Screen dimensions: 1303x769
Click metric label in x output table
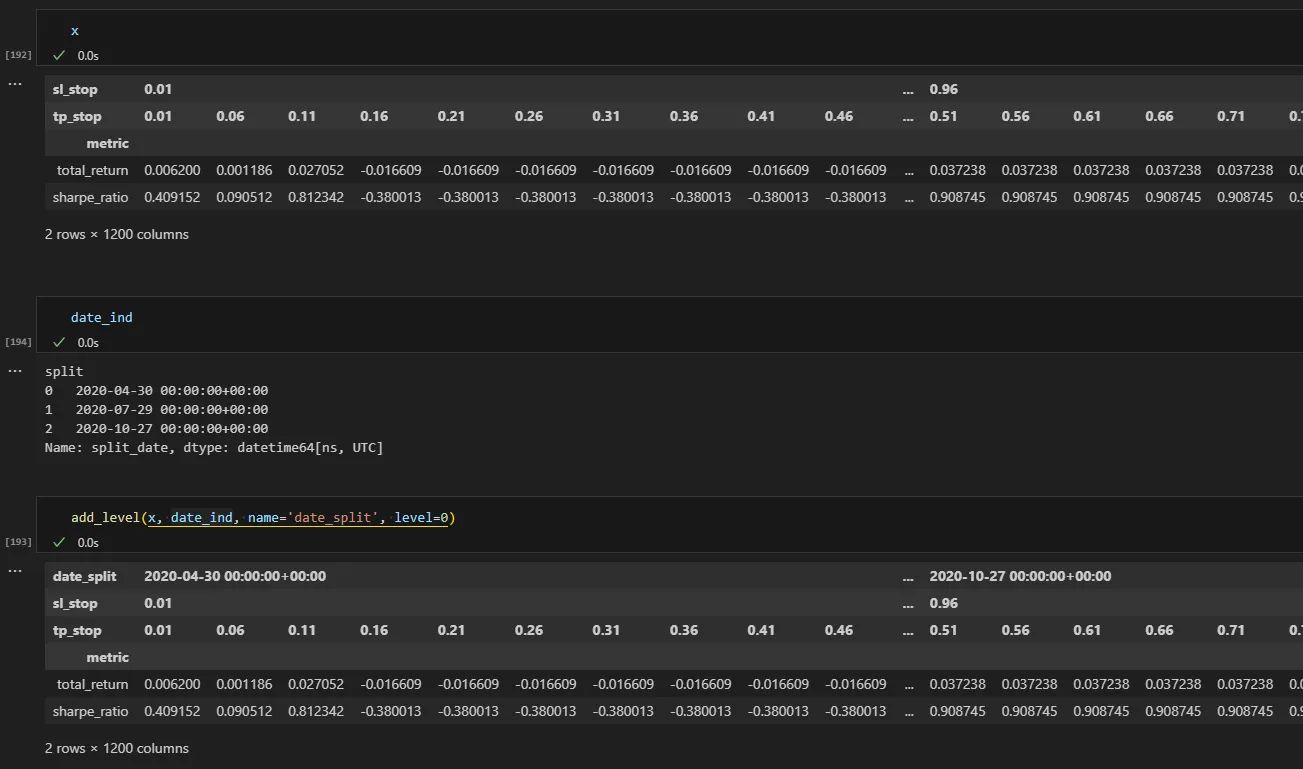point(108,144)
